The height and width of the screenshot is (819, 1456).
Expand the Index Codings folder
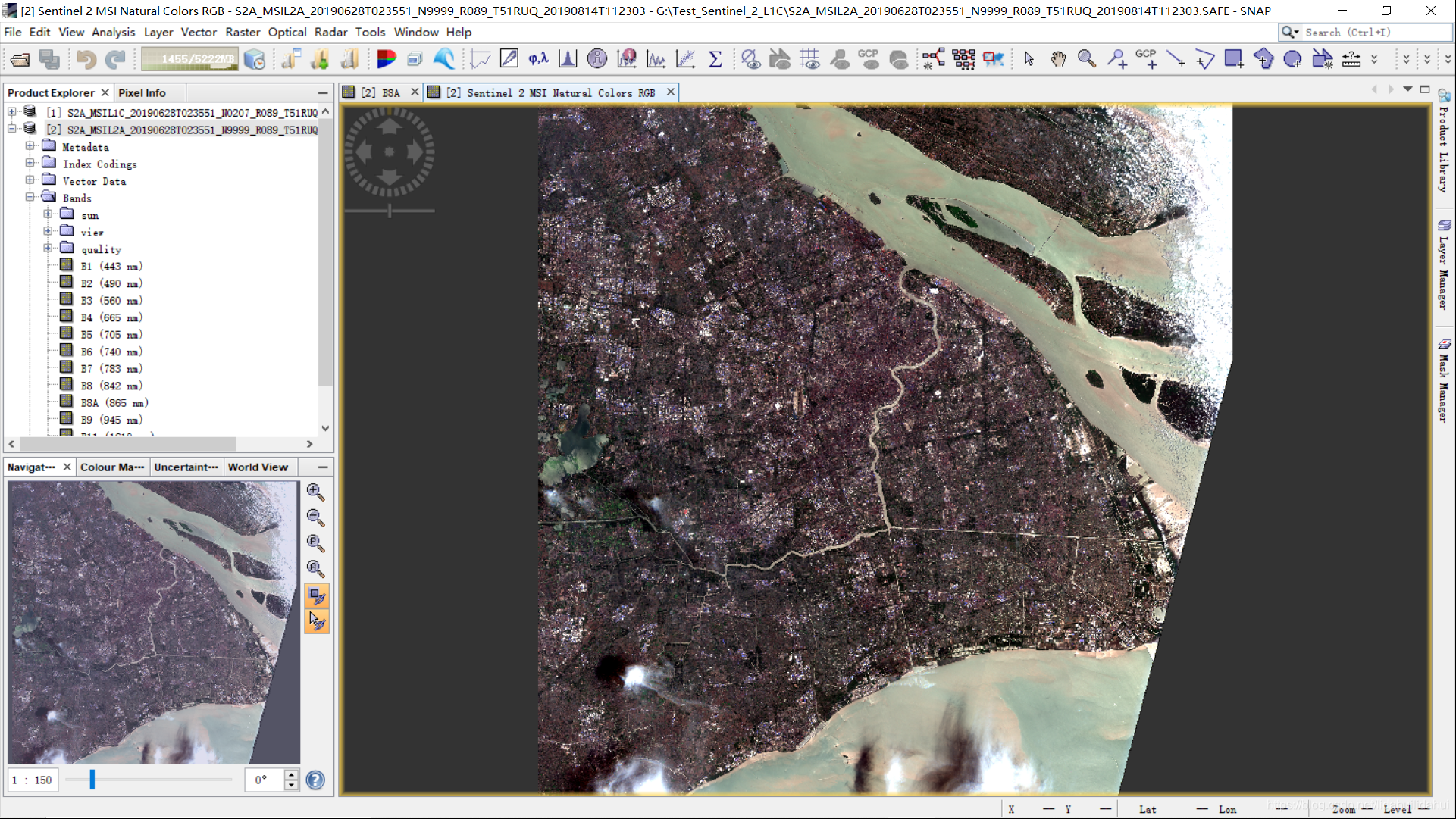coord(30,164)
